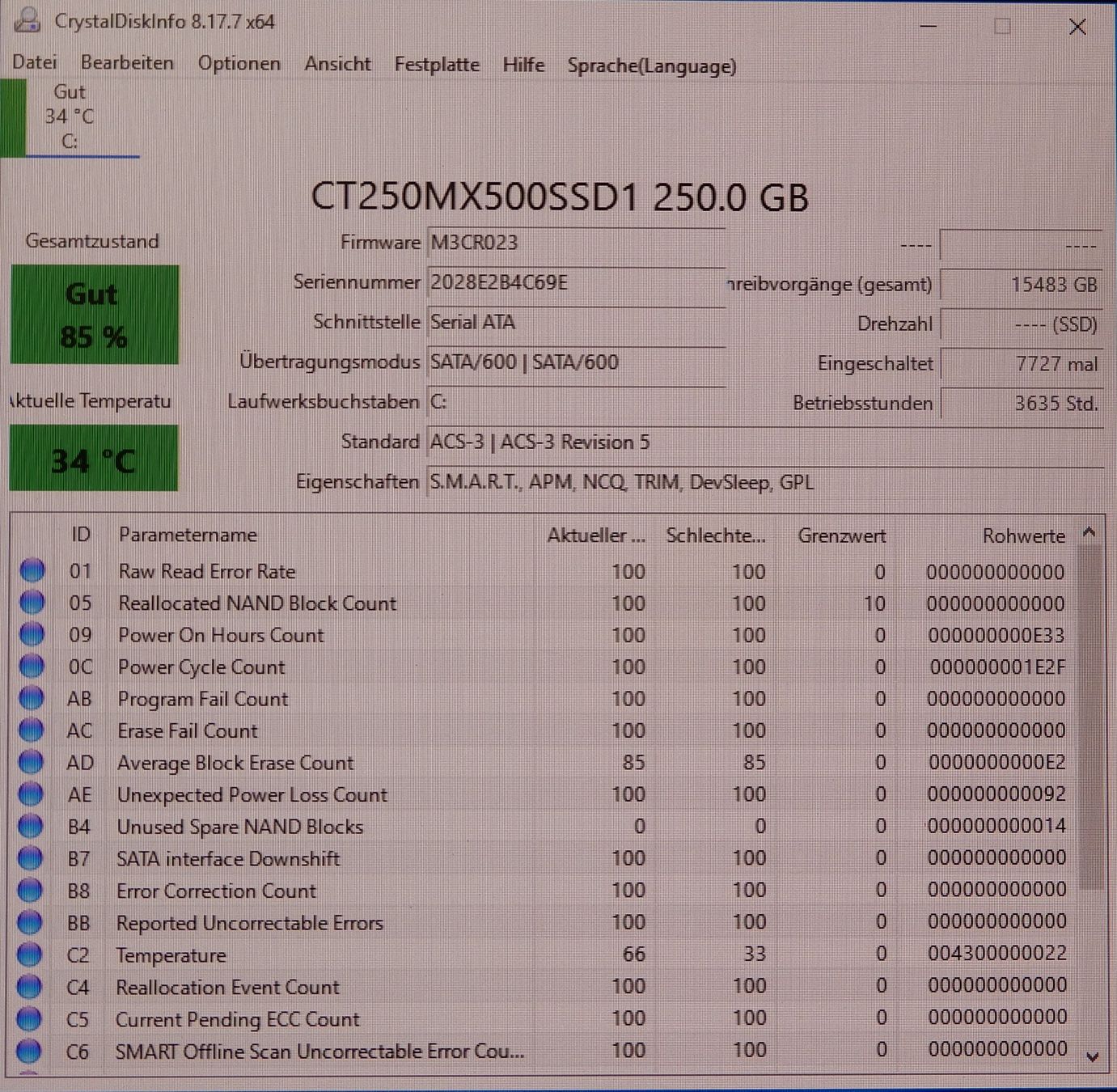Select raw value 000000001E2F of Power Cycle Count
Image resolution: width=1117 pixels, height=1092 pixels.
997,667
